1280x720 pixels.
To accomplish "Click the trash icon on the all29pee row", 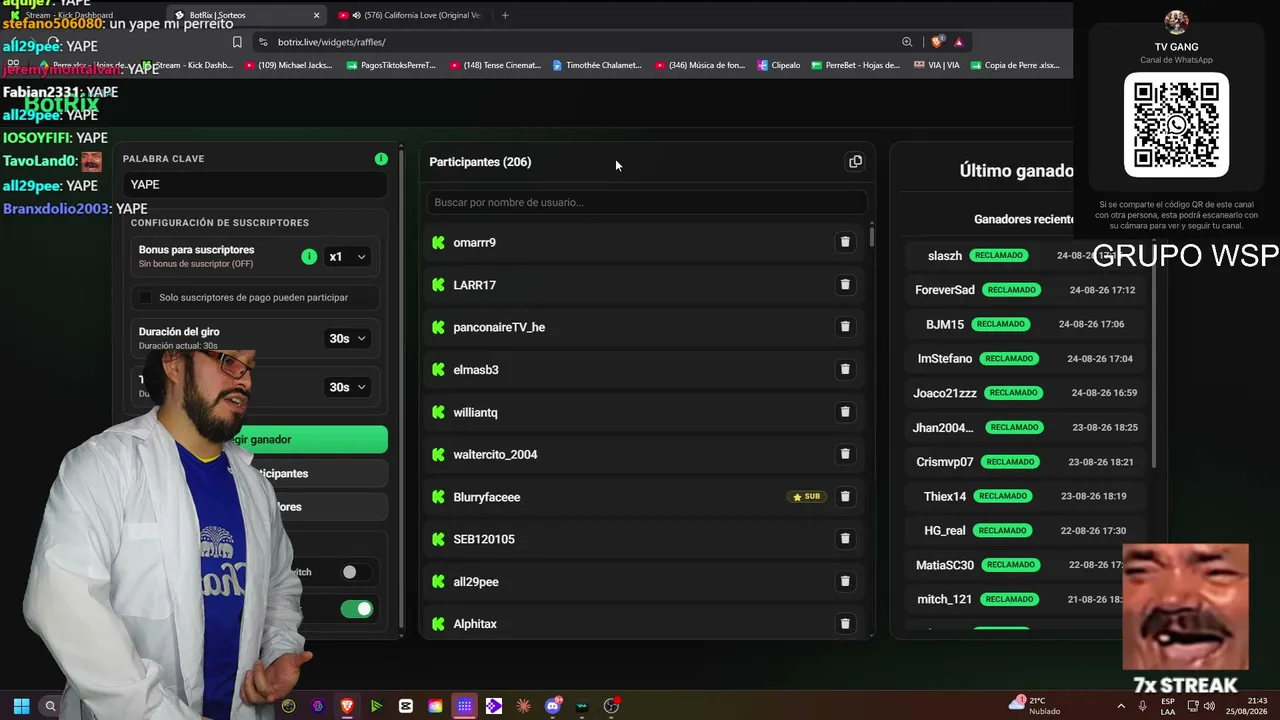I will [x=845, y=581].
